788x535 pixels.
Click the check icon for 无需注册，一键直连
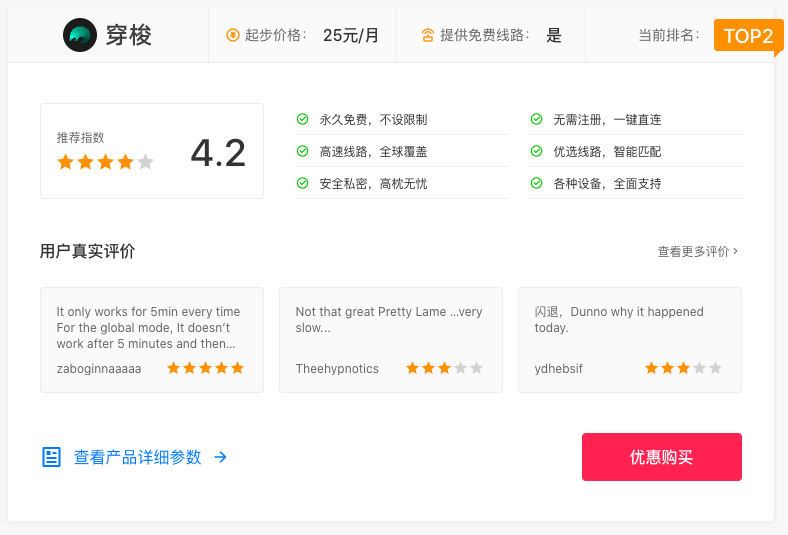(x=537, y=119)
